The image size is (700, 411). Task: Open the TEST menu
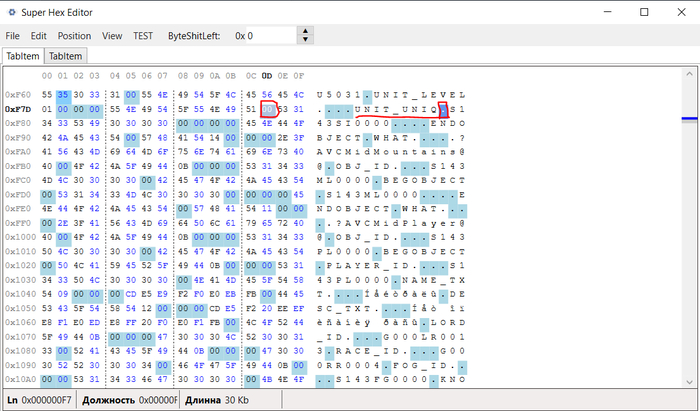coord(144,35)
